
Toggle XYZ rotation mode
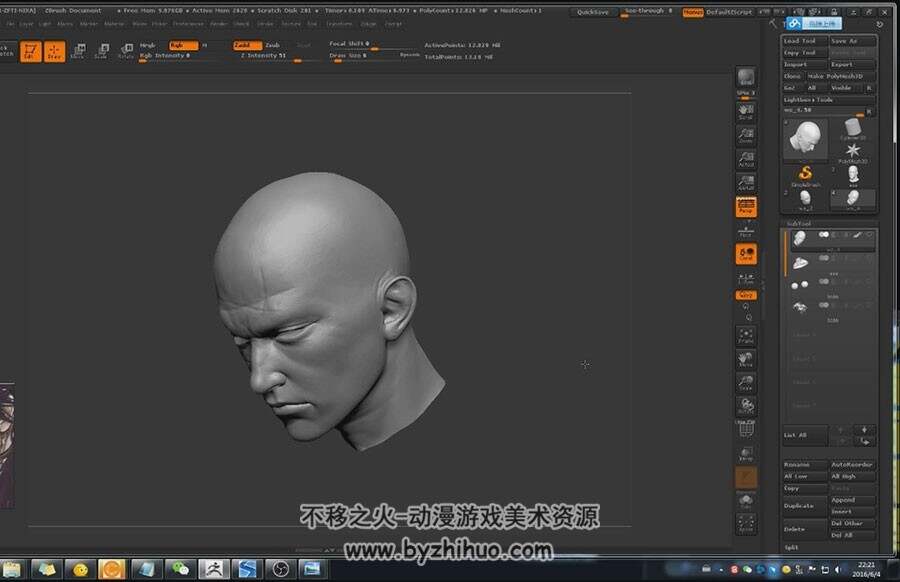pyautogui.click(x=746, y=295)
